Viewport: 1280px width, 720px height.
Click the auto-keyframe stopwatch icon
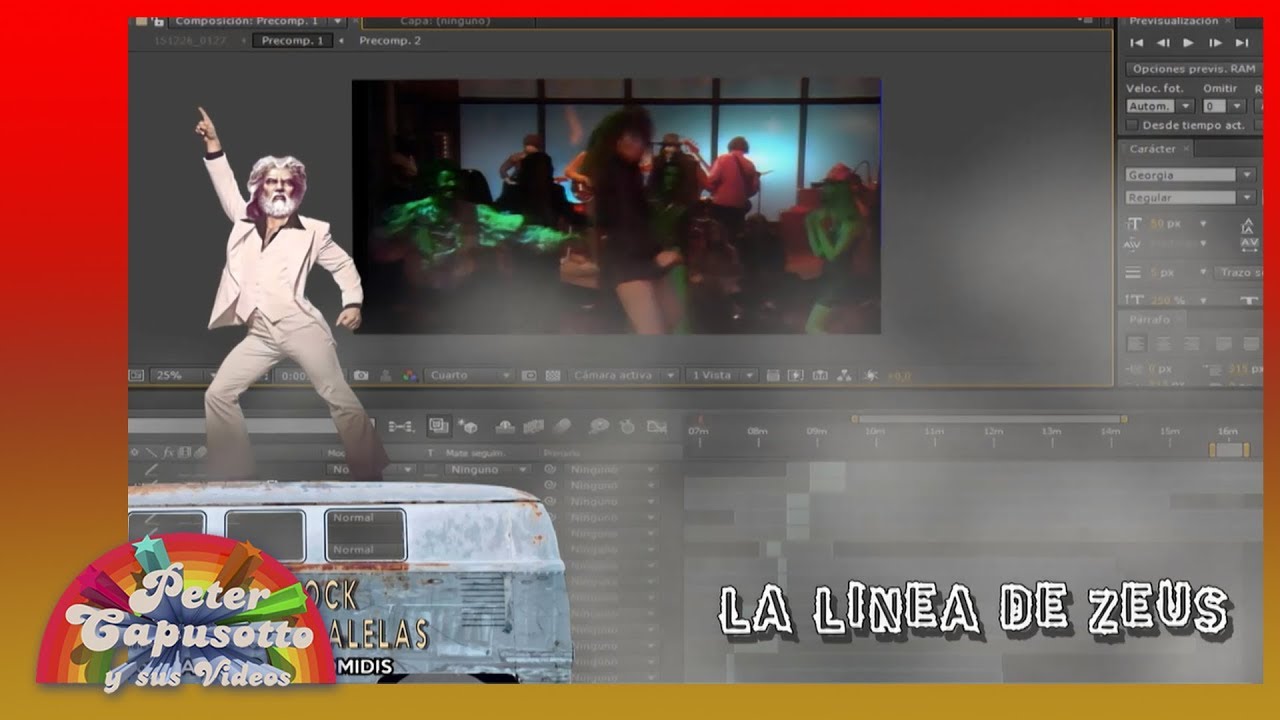pos(627,427)
